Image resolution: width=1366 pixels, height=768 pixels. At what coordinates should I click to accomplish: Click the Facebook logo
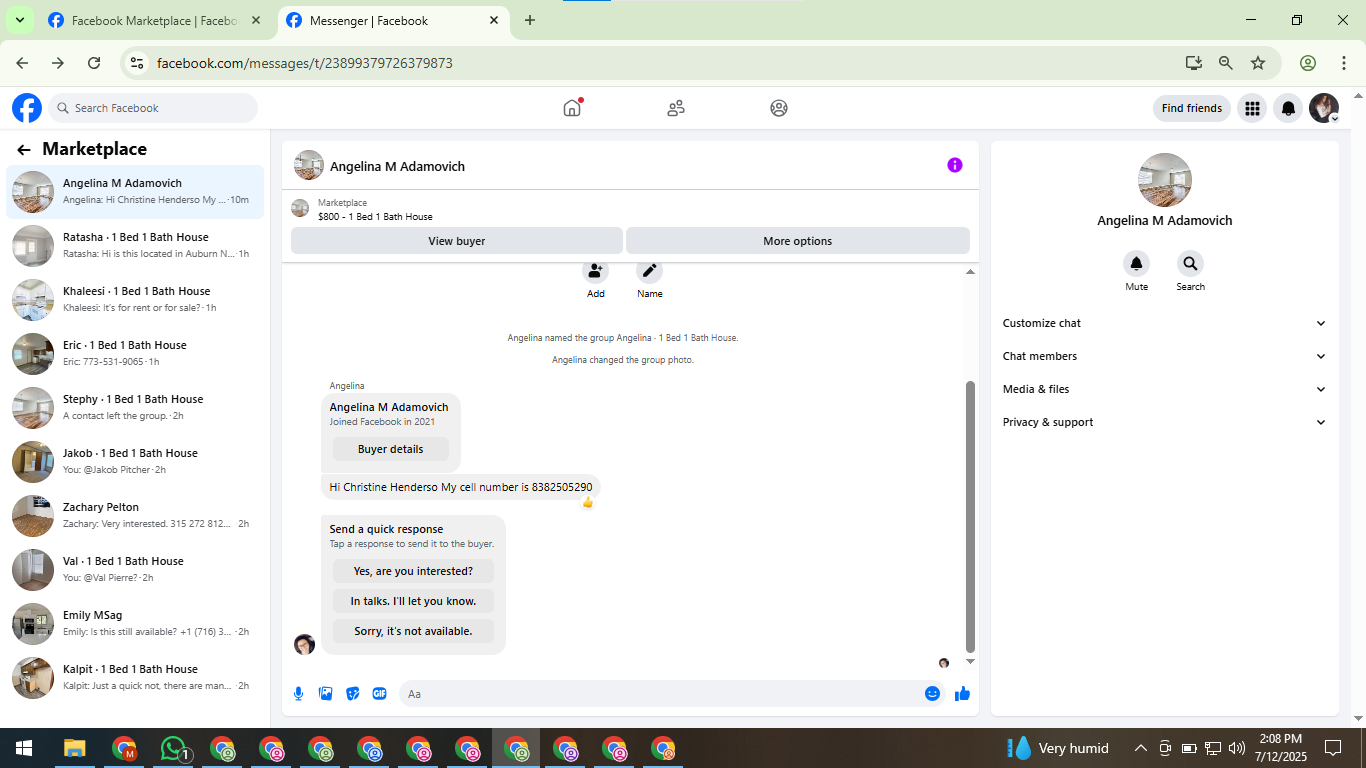point(27,108)
